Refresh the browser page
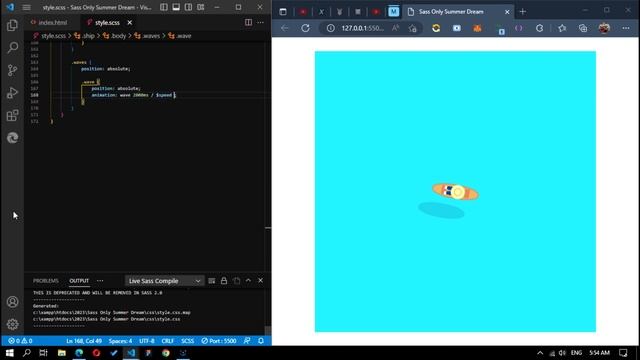 pyautogui.click(x=305, y=28)
